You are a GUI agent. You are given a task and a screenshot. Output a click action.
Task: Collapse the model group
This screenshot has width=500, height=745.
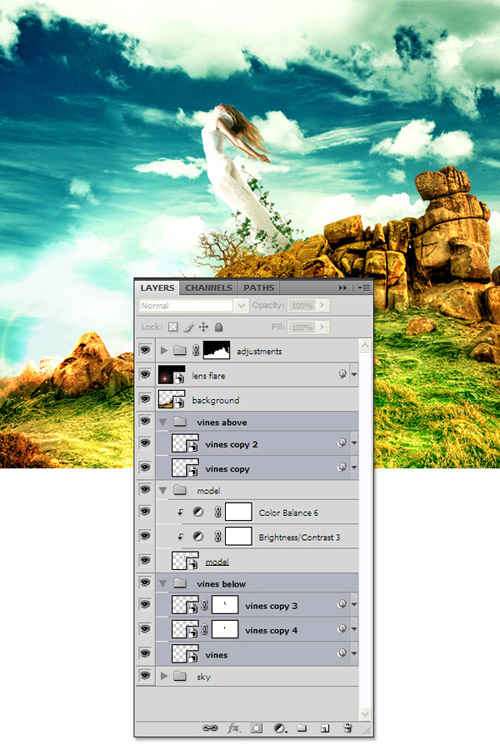[x=163, y=490]
